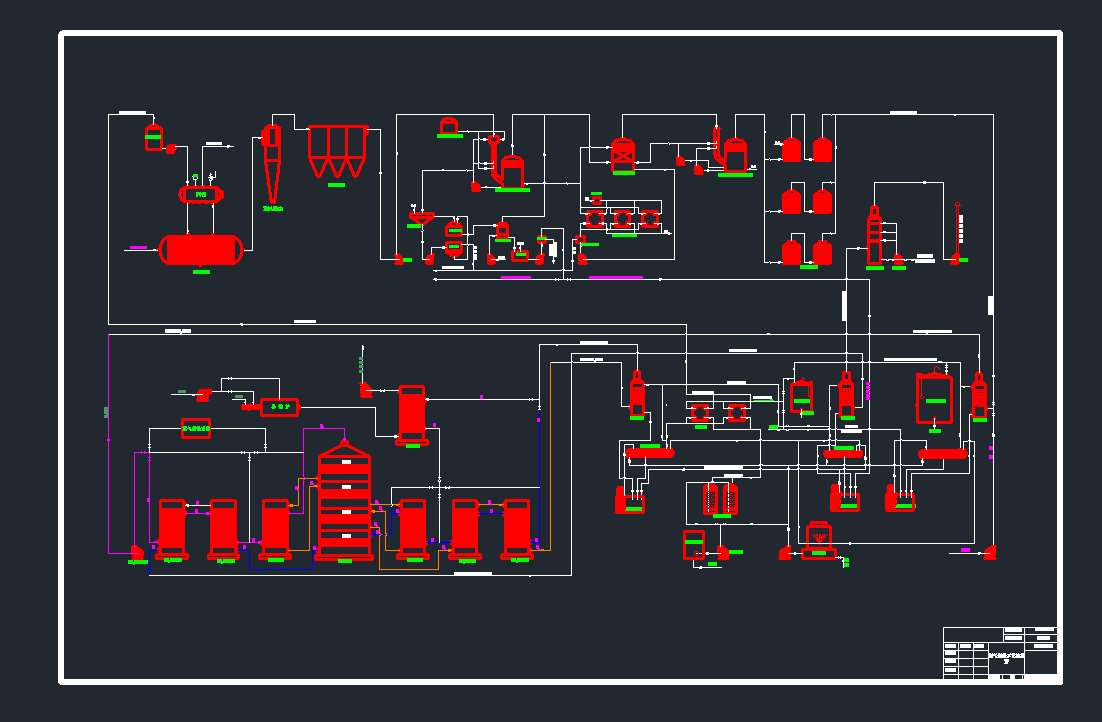Viewport: 1102px width, 722px height.
Task: Select the small vessel at top-left of drawing
Action: click(x=153, y=138)
